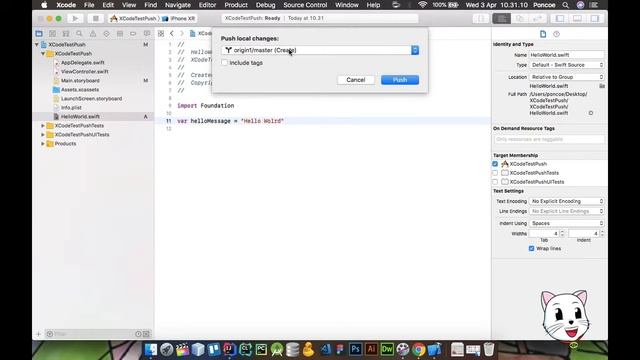Open the remote branch origin1/master dropdown
The height and width of the screenshot is (360, 640).
320,50
